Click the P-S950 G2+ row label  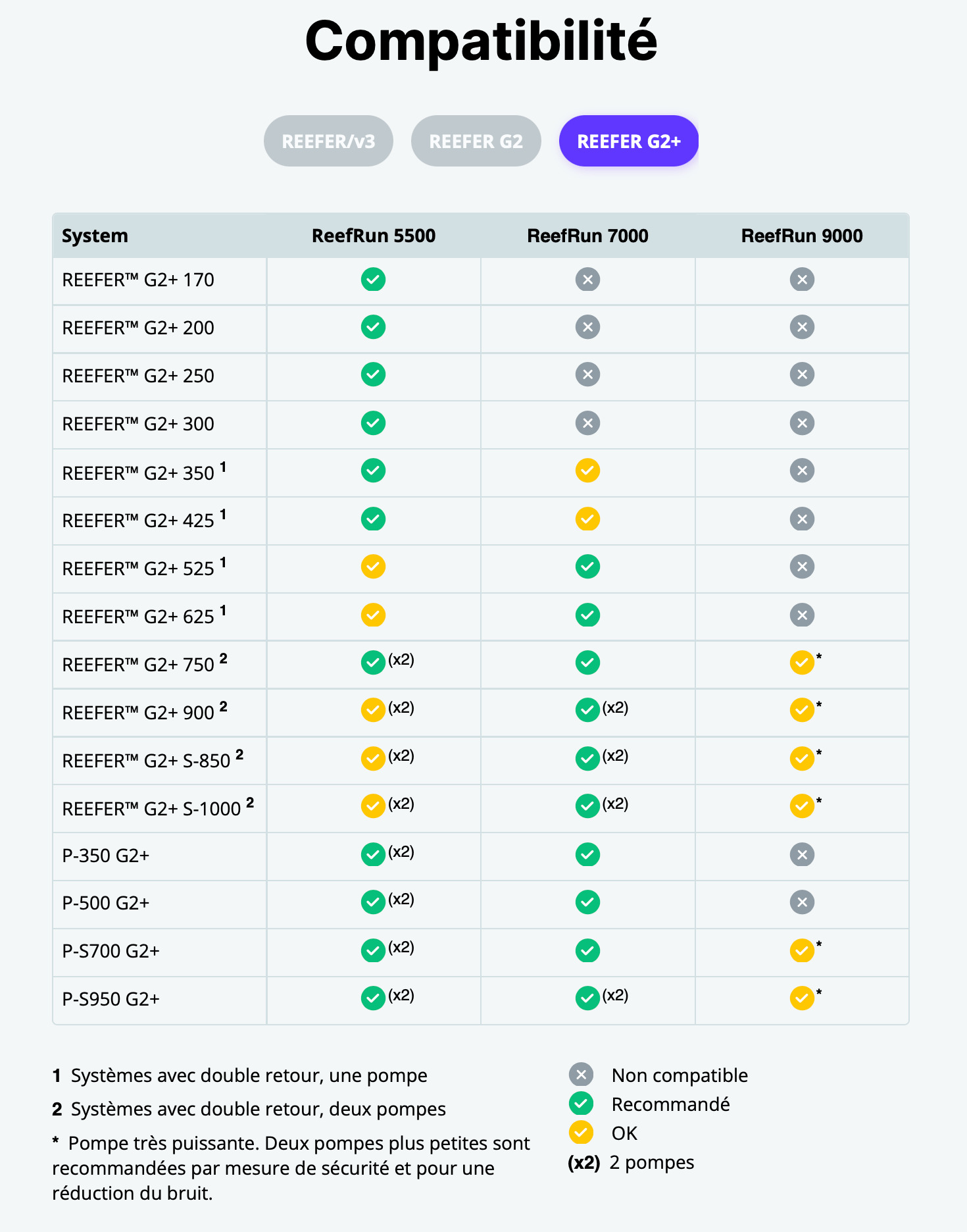[x=111, y=999]
